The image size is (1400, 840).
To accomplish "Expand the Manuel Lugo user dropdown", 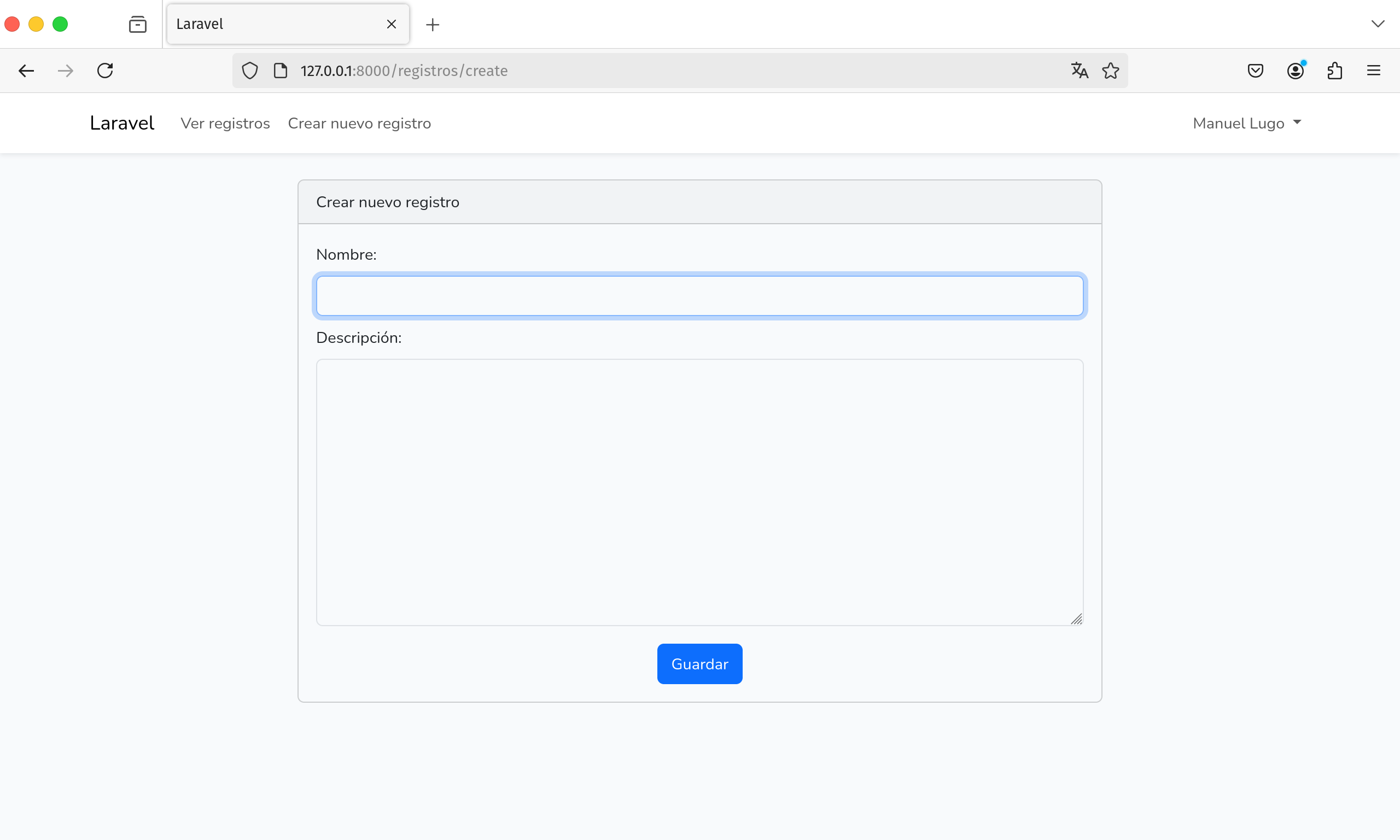I will pos(1246,124).
